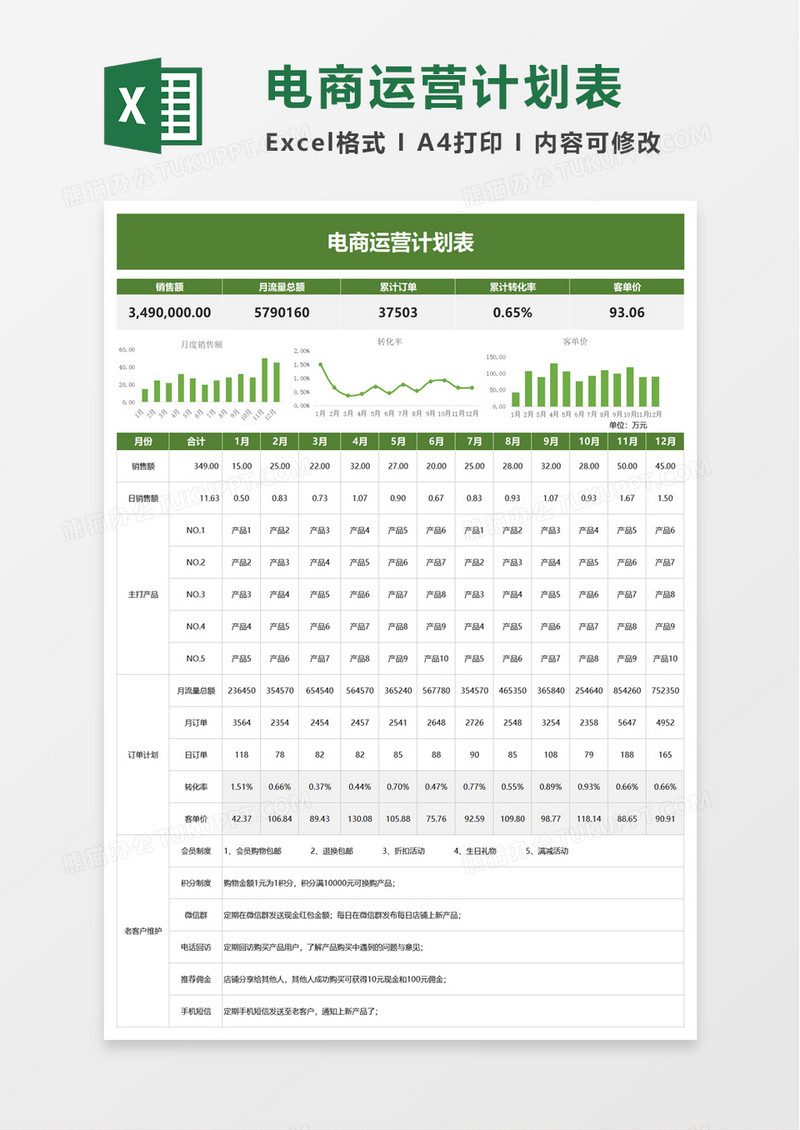Select the green banner title 电商运营计划表 in the sheet
800x1130 pixels.
400,242
